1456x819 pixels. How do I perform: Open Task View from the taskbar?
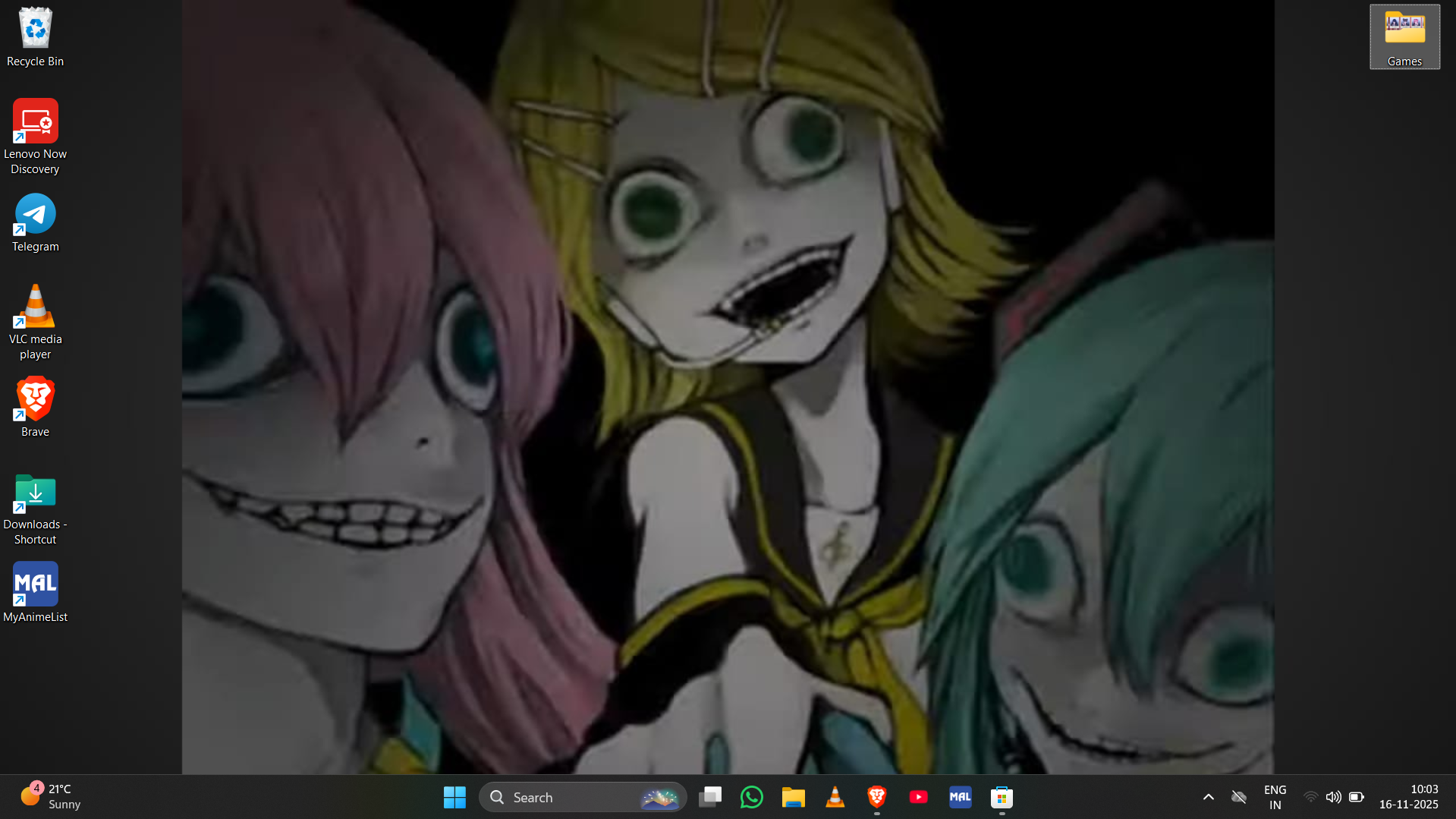pos(710,797)
